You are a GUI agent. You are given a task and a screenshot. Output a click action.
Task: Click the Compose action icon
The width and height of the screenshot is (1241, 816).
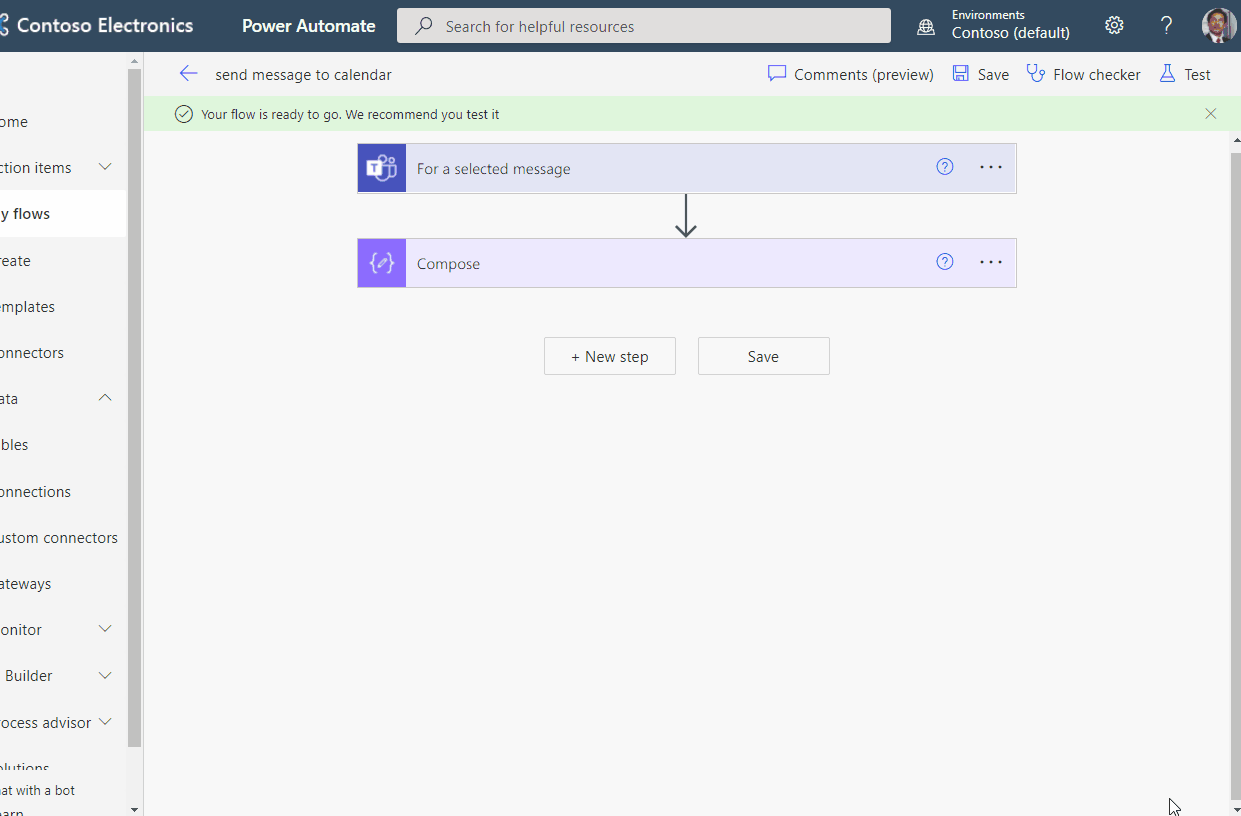click(x=382, y=263)
